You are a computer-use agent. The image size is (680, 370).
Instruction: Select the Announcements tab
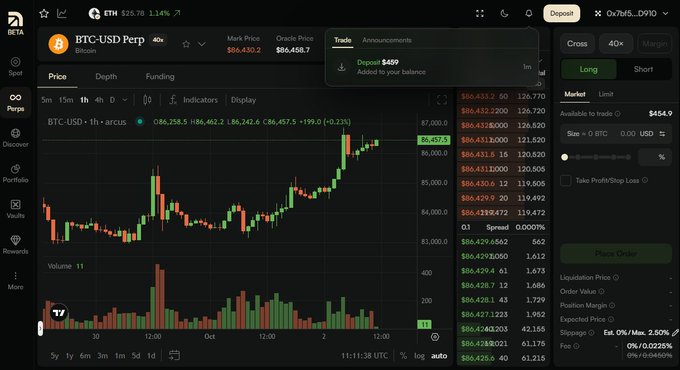pyautogui.click(x=387, y=40)
